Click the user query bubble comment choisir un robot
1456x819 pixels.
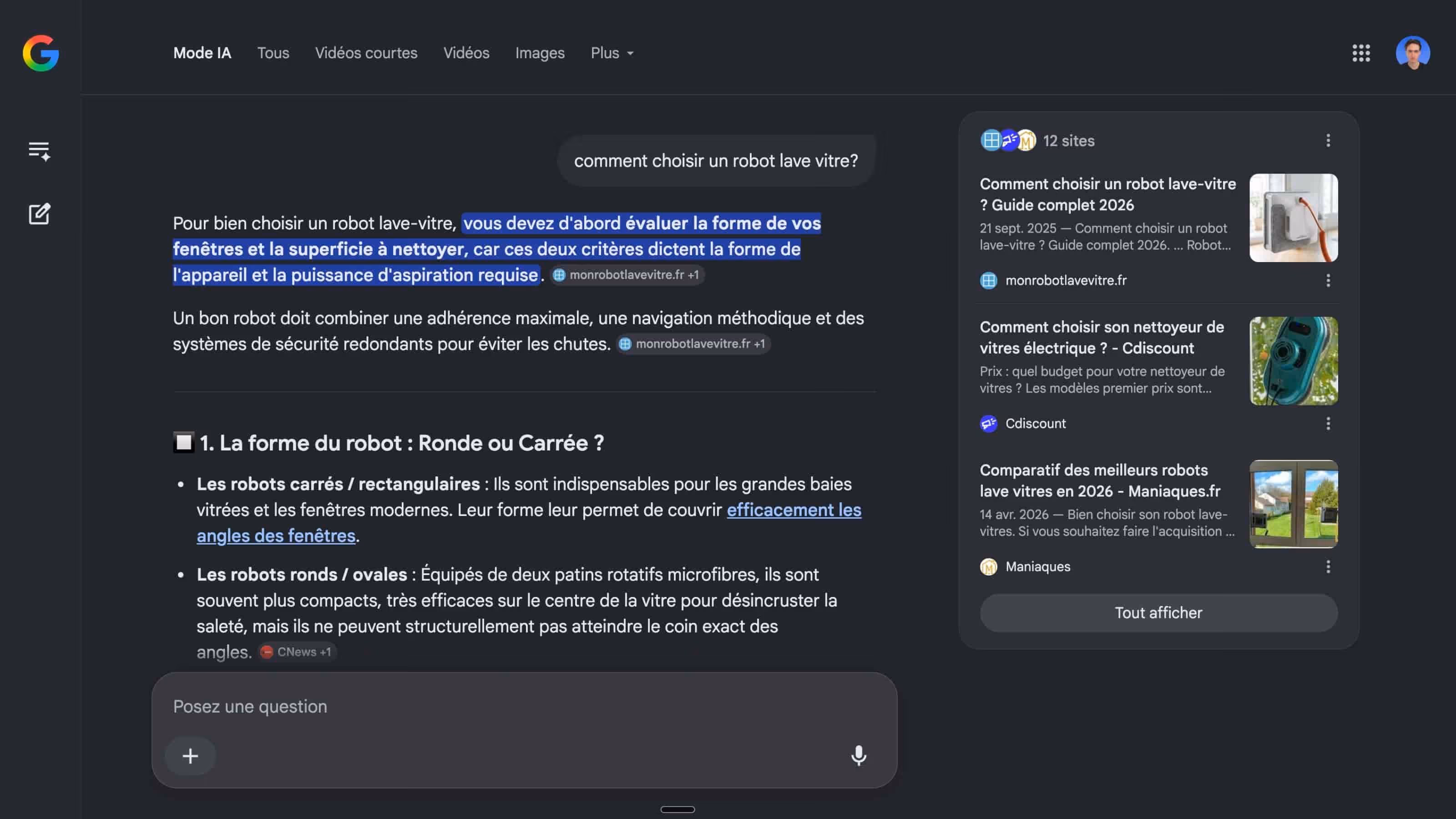click(x=716, y=161)
